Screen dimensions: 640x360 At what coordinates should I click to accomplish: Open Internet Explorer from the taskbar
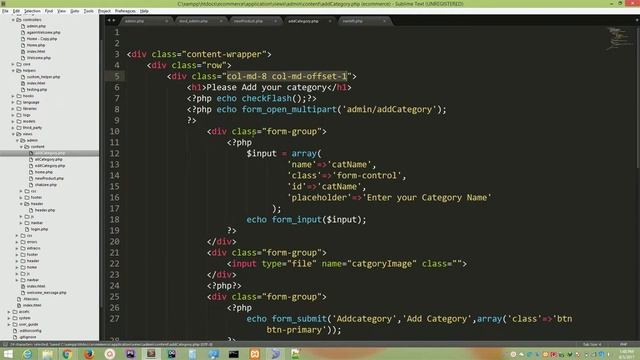click(27, 354)
